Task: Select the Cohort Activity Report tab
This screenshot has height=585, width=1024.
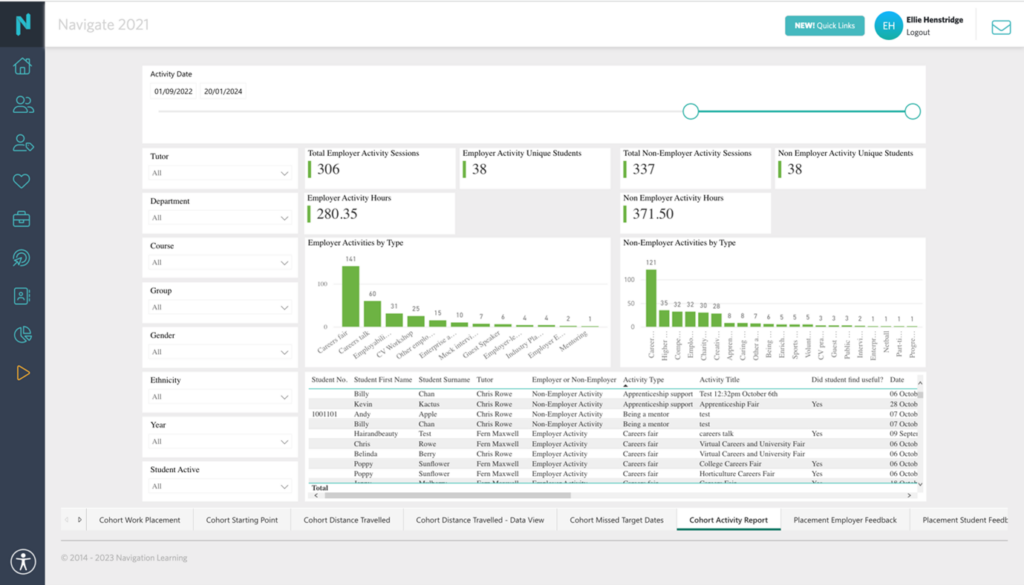Action: point(728,520)
